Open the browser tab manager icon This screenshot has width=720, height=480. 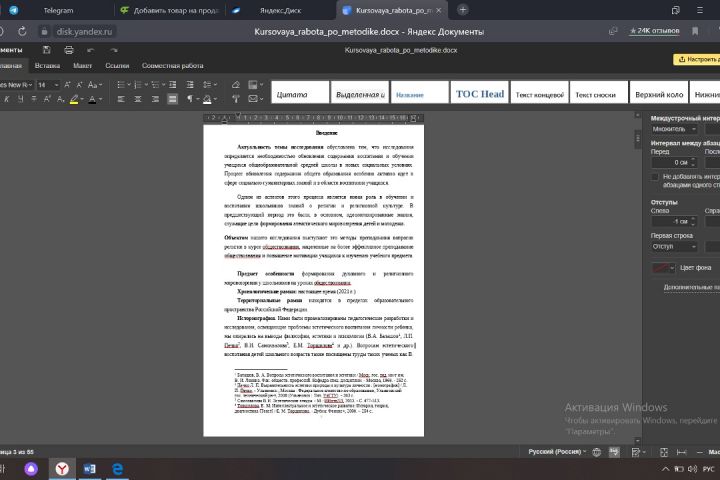point(675,10)
